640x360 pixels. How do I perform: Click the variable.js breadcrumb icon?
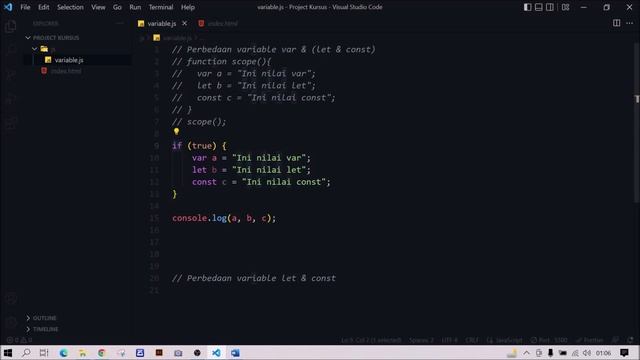pos(156,38)
